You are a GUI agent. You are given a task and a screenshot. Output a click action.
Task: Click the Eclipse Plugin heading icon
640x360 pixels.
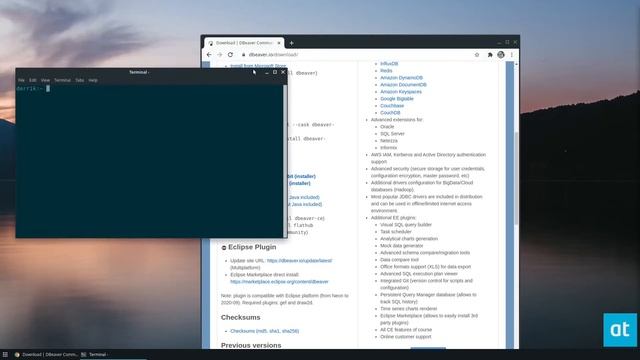224,248
